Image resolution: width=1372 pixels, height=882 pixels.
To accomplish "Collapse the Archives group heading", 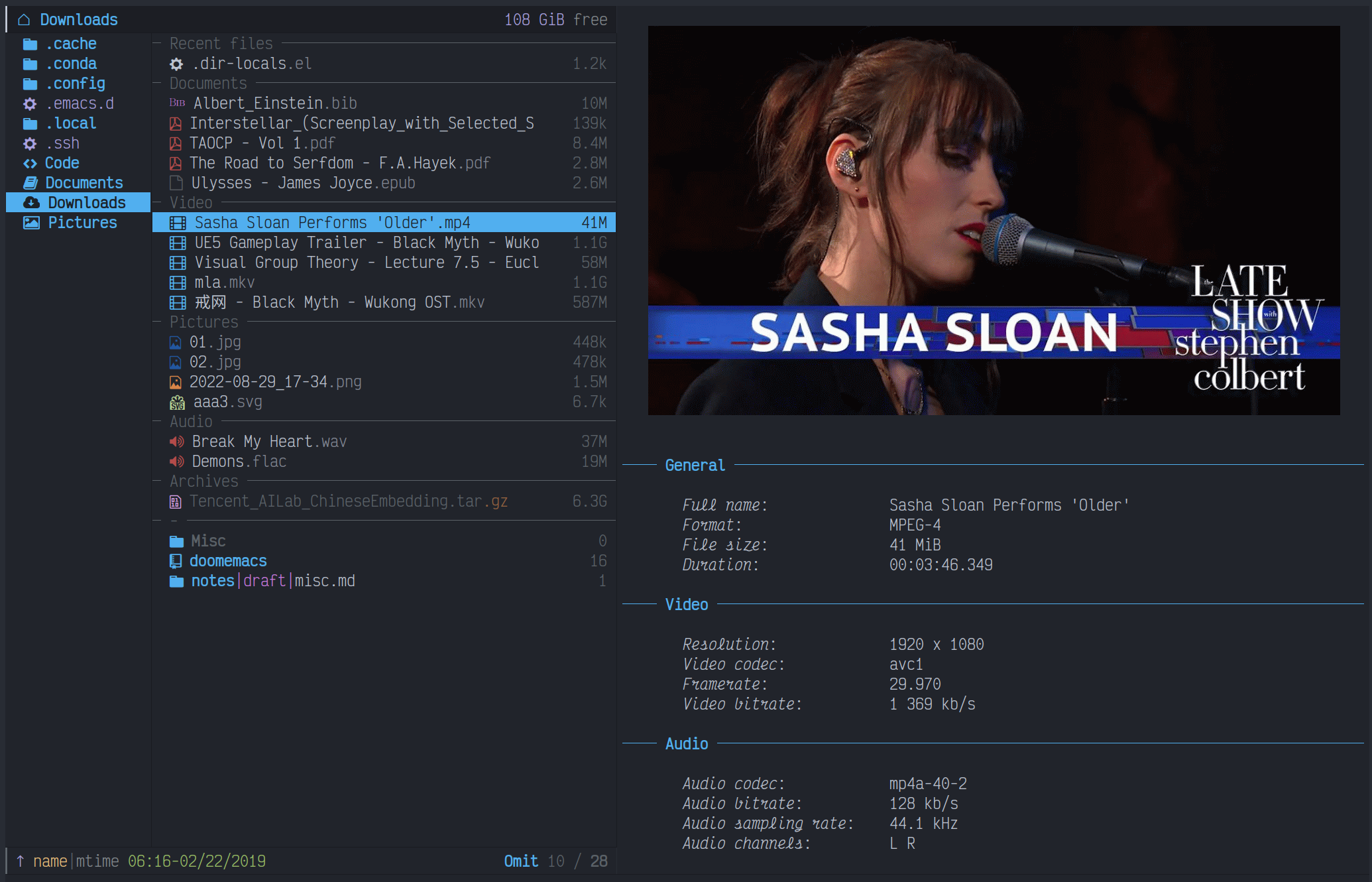I will (203, 481).
